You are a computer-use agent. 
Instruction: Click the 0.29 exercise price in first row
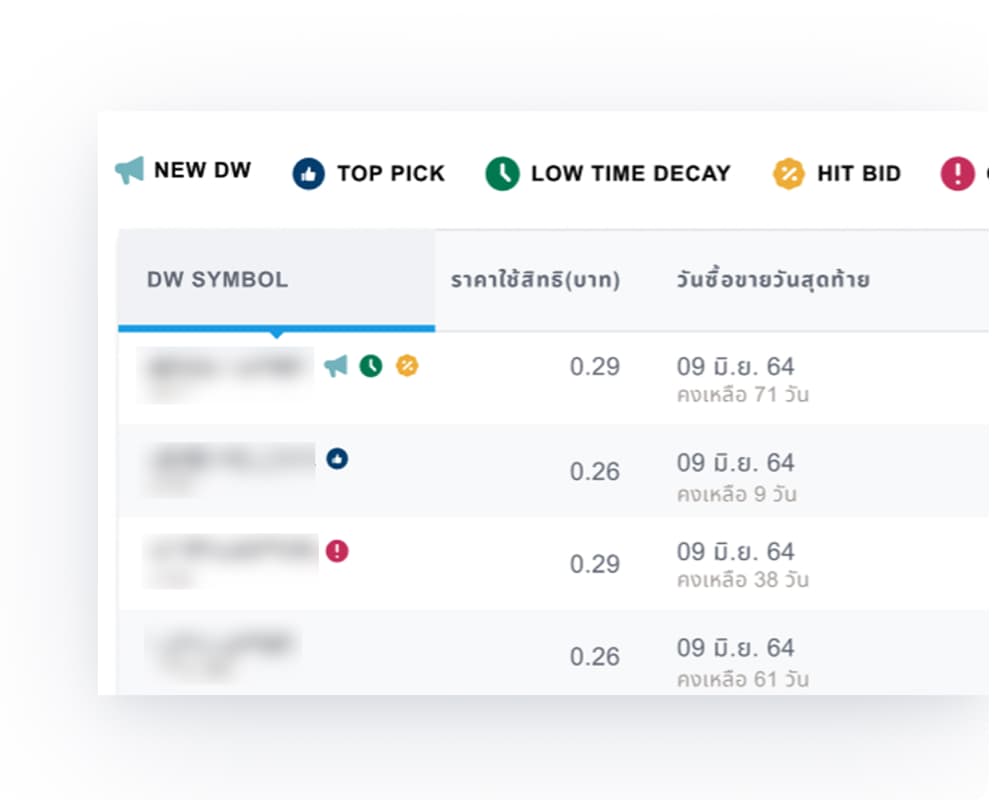point(595,367)
